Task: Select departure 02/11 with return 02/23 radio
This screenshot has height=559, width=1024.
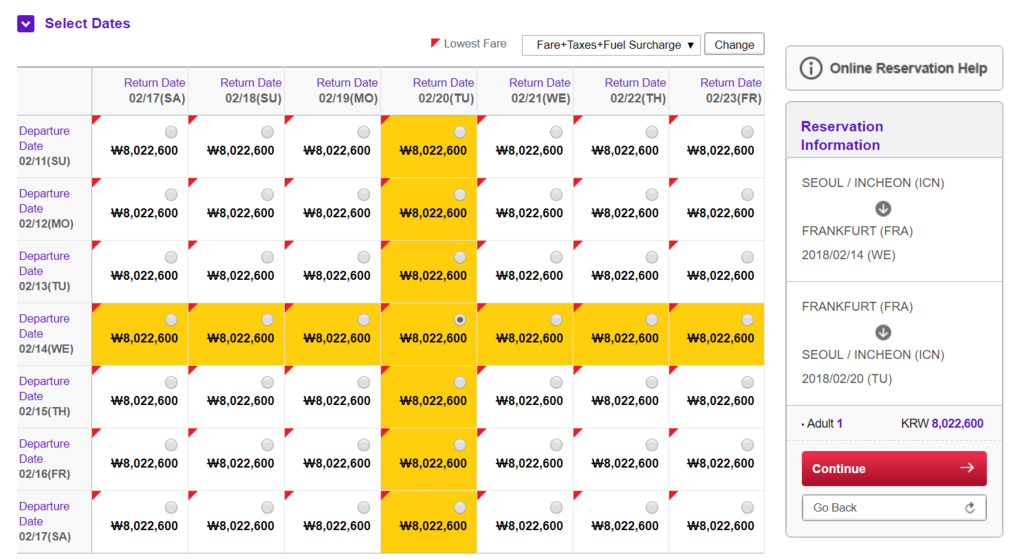Action: (x=748, y=132)
